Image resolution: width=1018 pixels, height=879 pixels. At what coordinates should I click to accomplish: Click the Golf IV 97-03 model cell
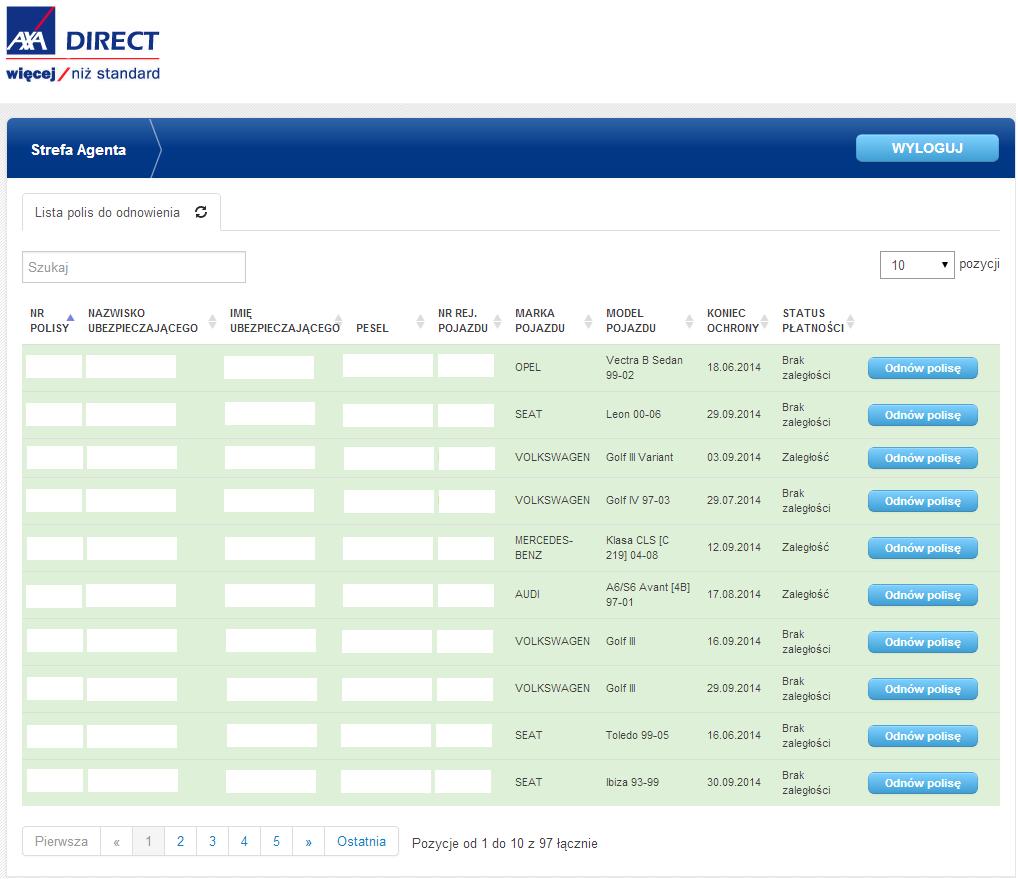tap(638, 501)
